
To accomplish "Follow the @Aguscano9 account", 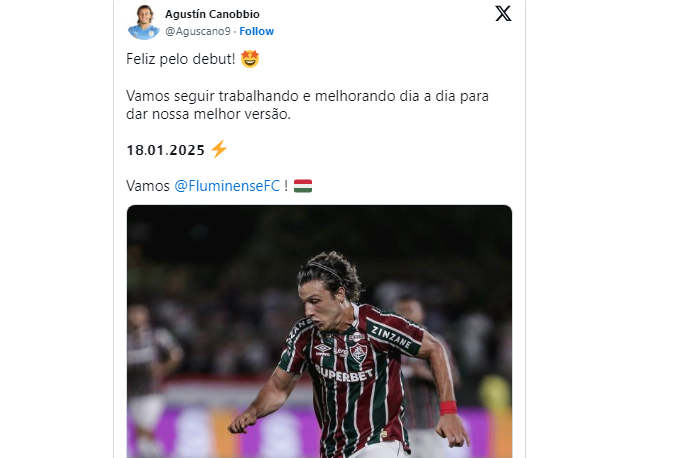I will (256, 31).
